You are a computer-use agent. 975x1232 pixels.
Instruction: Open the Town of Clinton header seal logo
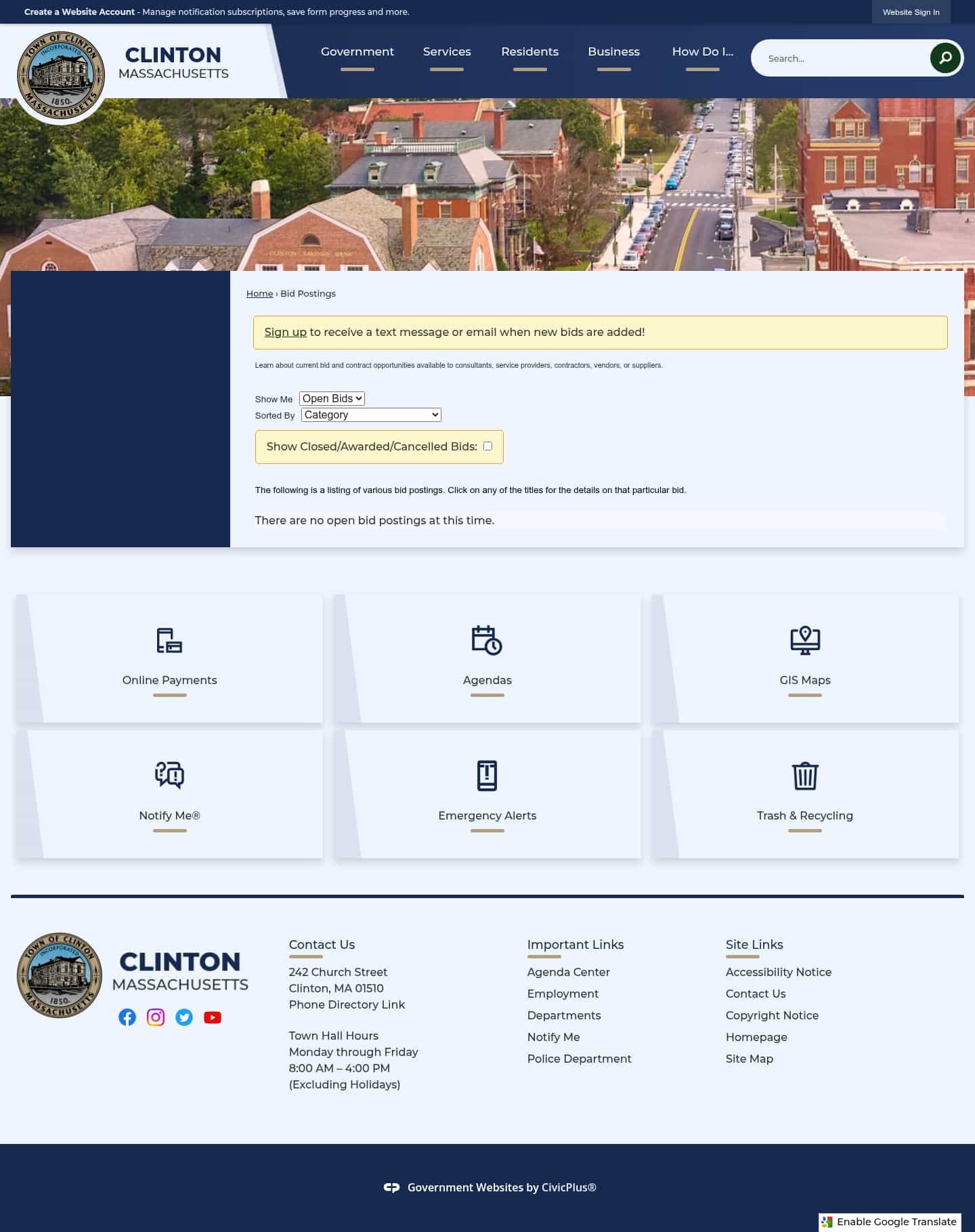tap(61, 75)
